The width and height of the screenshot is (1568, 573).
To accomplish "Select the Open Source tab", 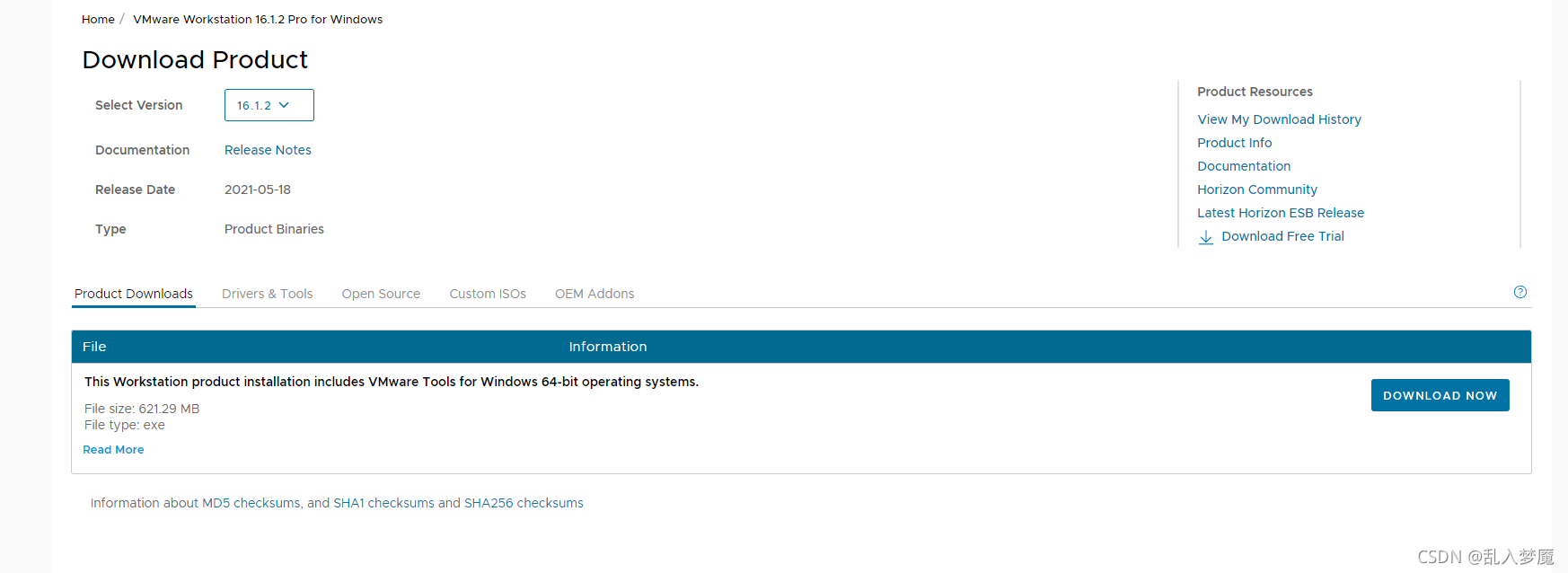I will [381, 294].
